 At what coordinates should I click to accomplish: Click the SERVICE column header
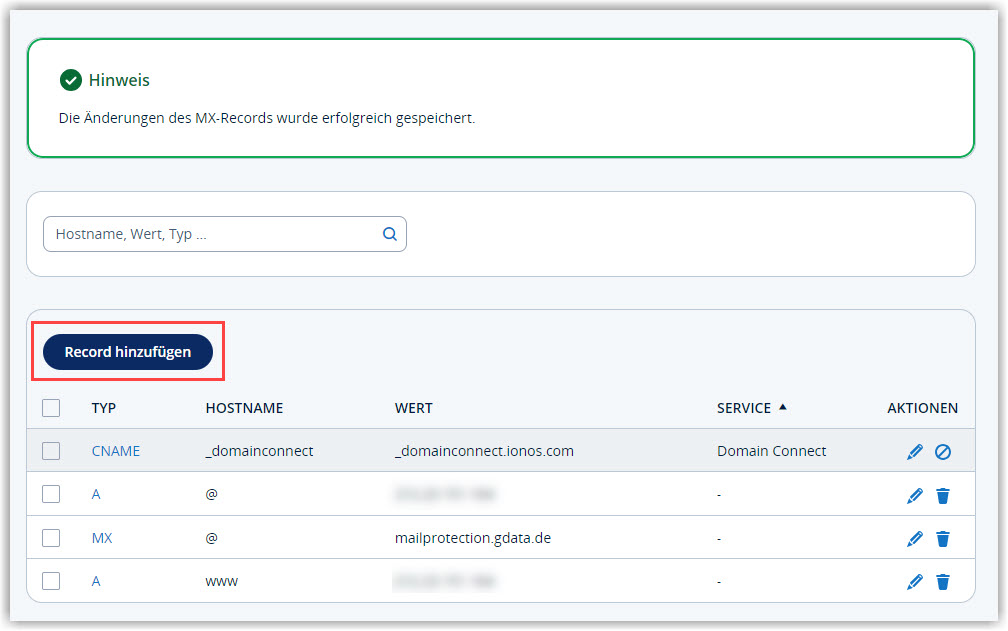click(x=744, y=408)
